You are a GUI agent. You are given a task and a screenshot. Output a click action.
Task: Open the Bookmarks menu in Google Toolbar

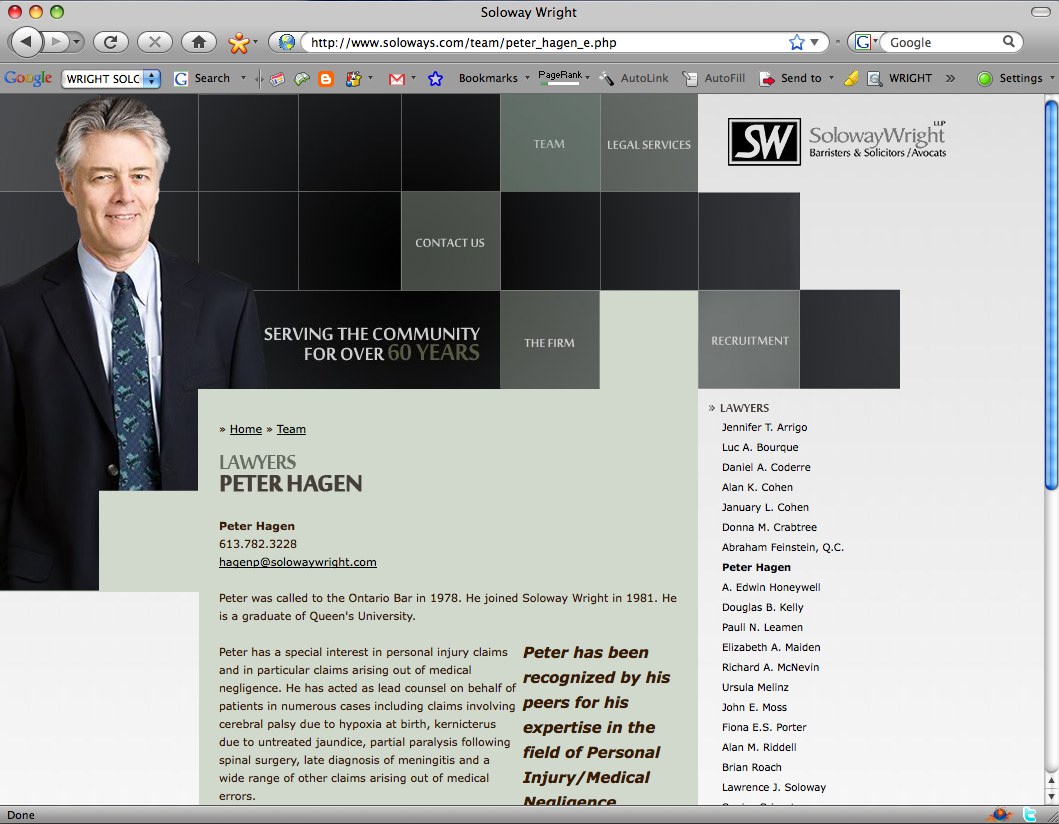coord(494,78)
